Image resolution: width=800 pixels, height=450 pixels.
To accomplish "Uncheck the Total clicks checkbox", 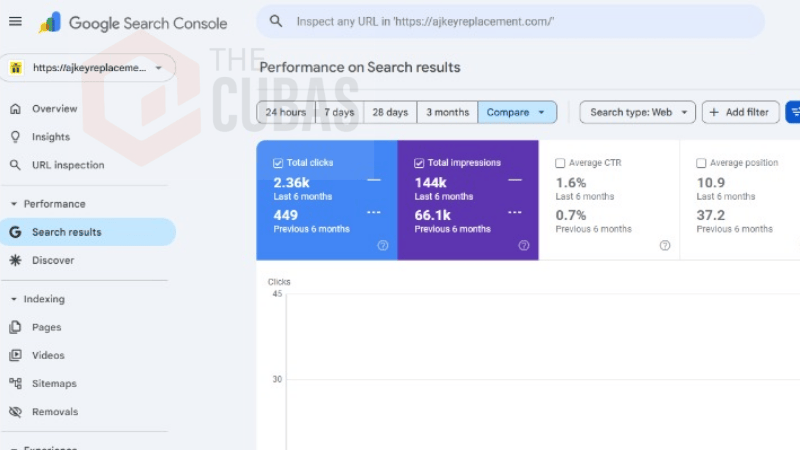I will click(x=278, y=163).
